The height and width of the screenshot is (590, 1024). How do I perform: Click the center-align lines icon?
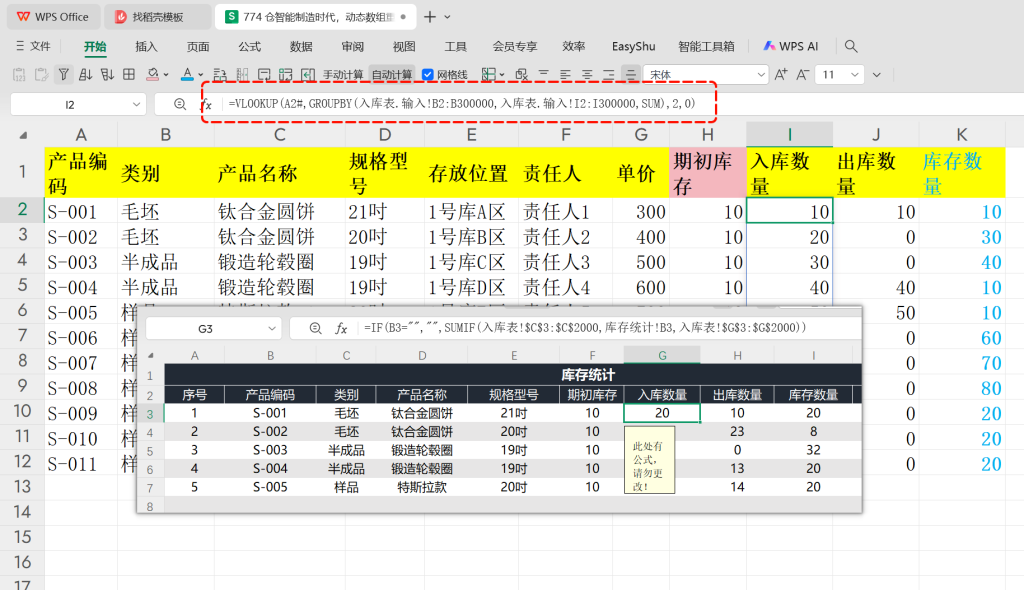(x=587, y=74)
